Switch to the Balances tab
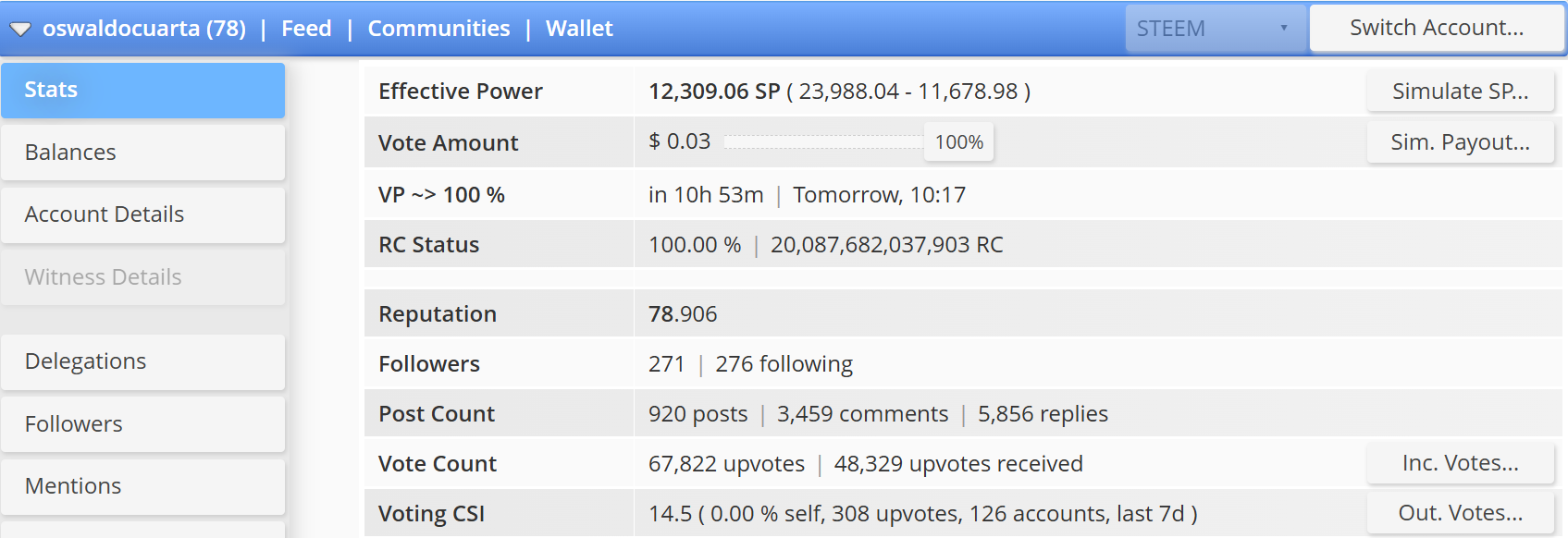 point(143,153)
